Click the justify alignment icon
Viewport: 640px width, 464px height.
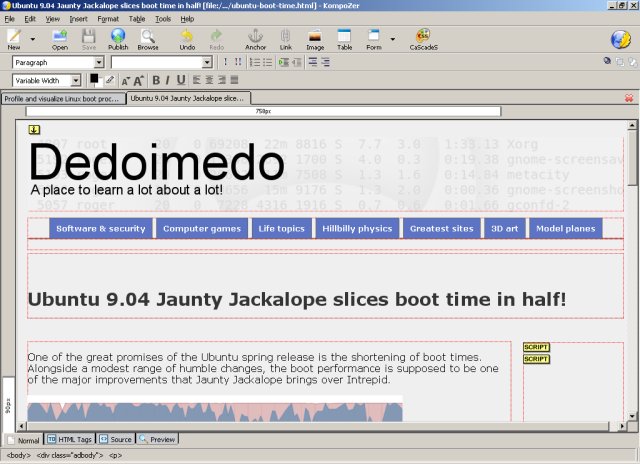234,80
